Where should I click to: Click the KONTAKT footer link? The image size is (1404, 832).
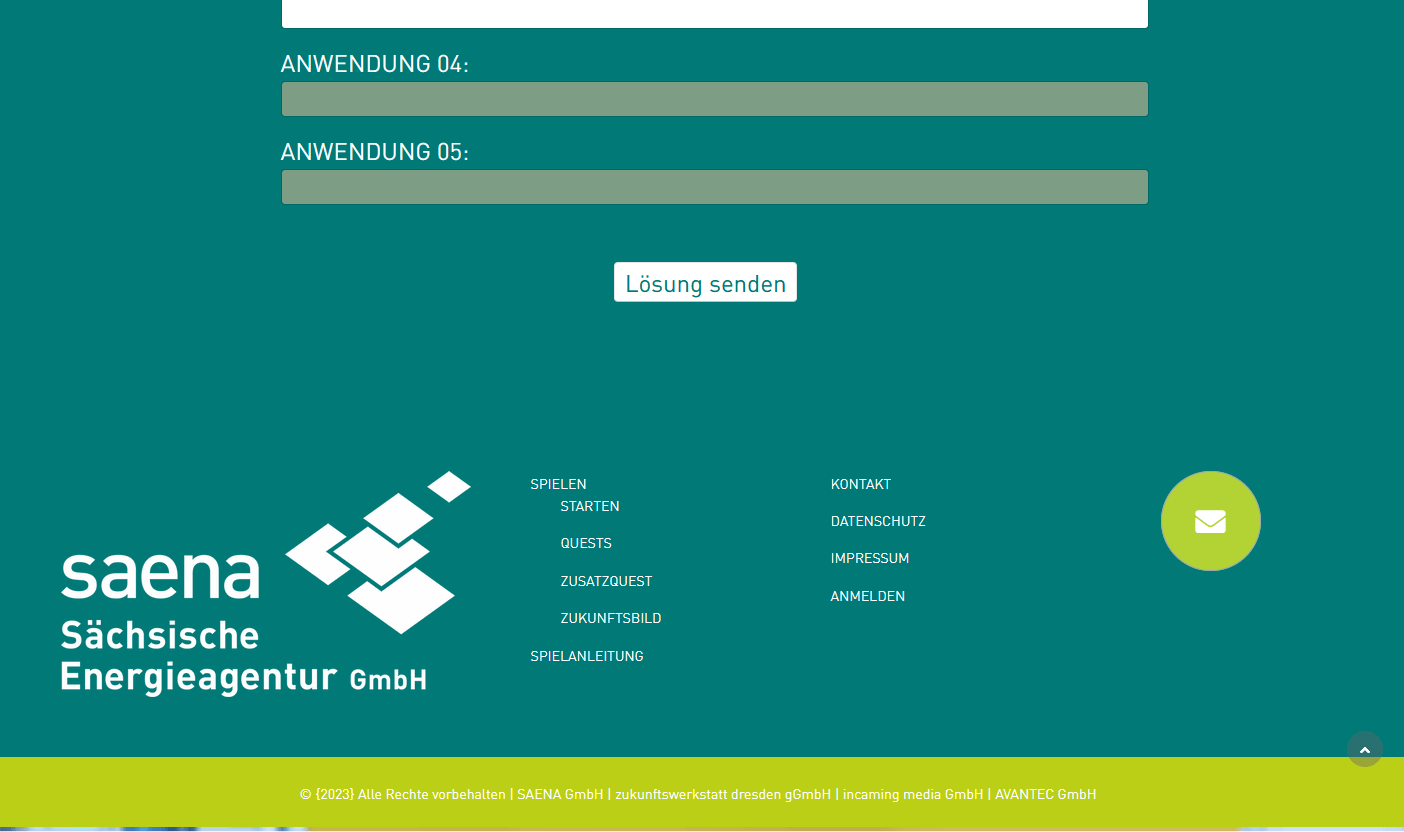coord(860,484)
